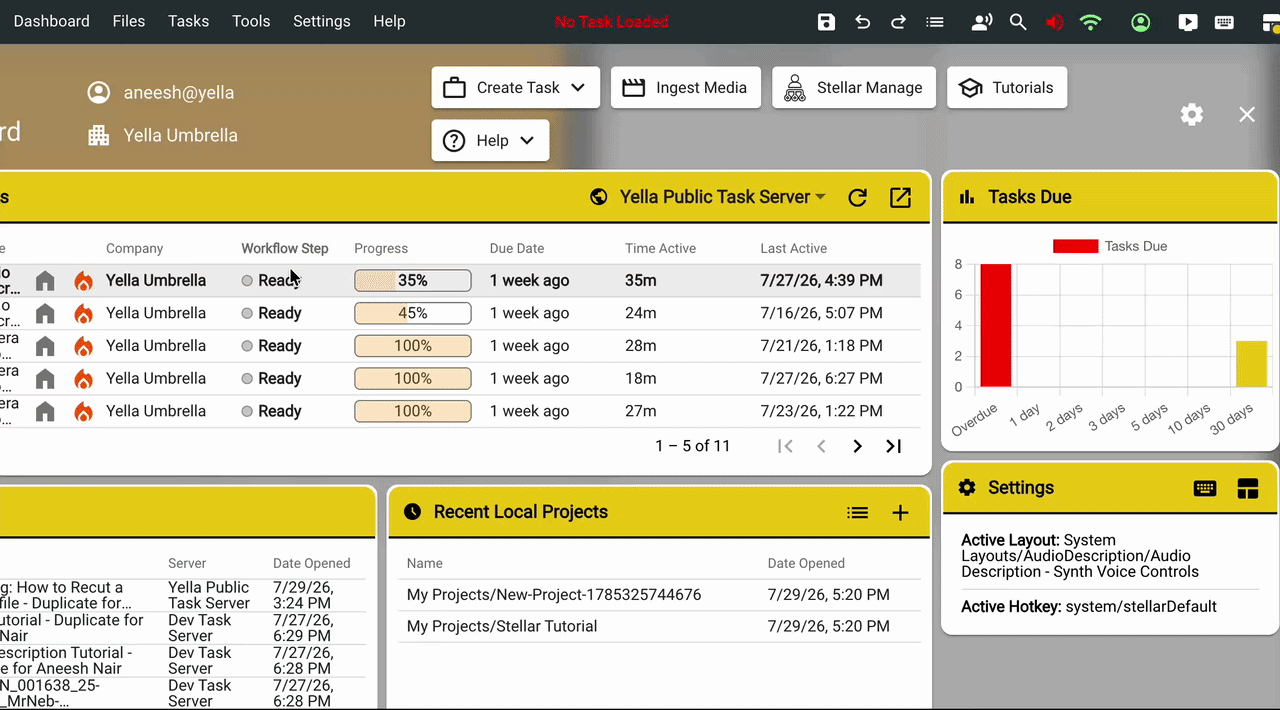Open the Tutorials button
Viewport: 1280px width, 710px height.
(1007, 87)
